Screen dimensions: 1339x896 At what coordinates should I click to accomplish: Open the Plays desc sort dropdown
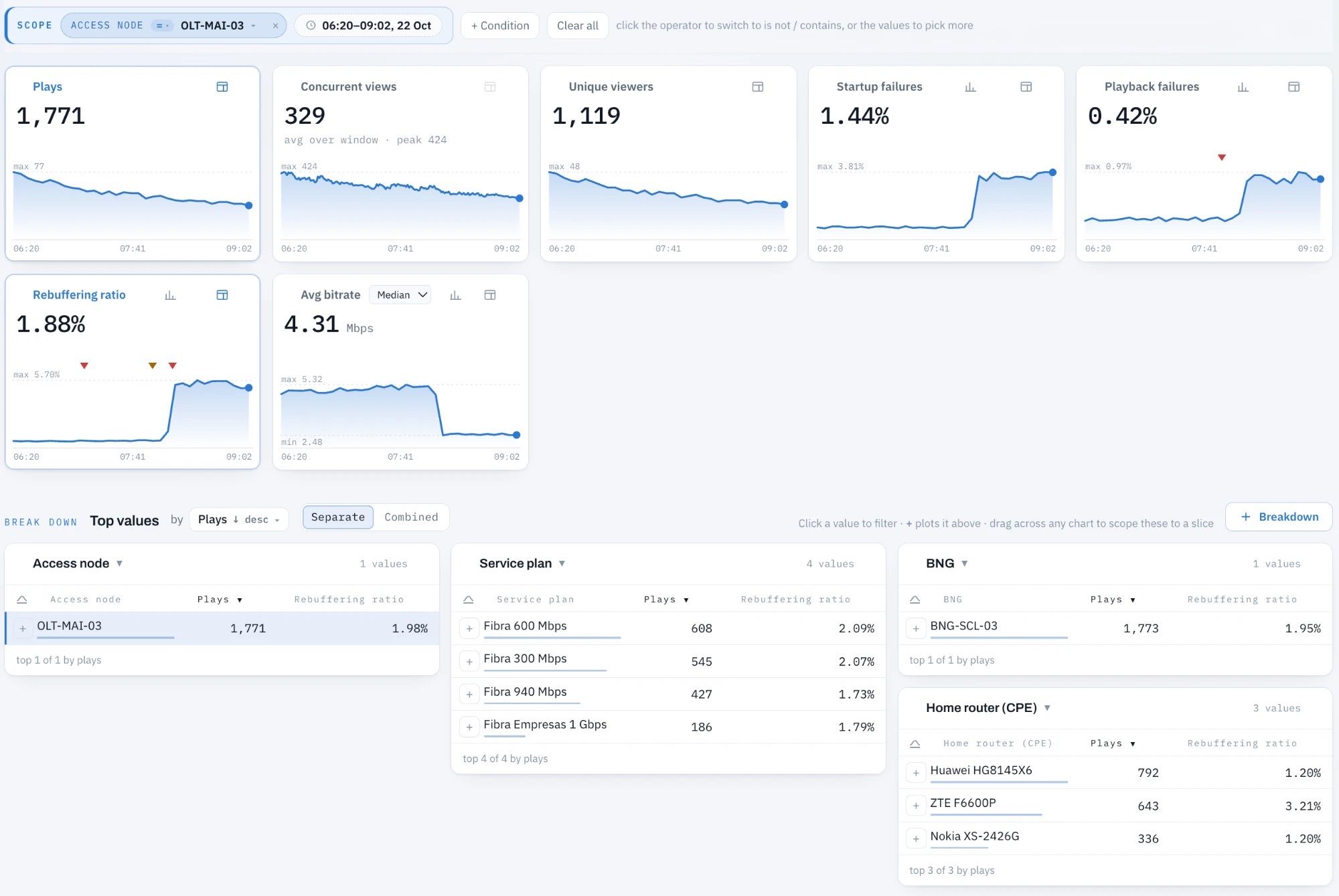click(239, 519)
